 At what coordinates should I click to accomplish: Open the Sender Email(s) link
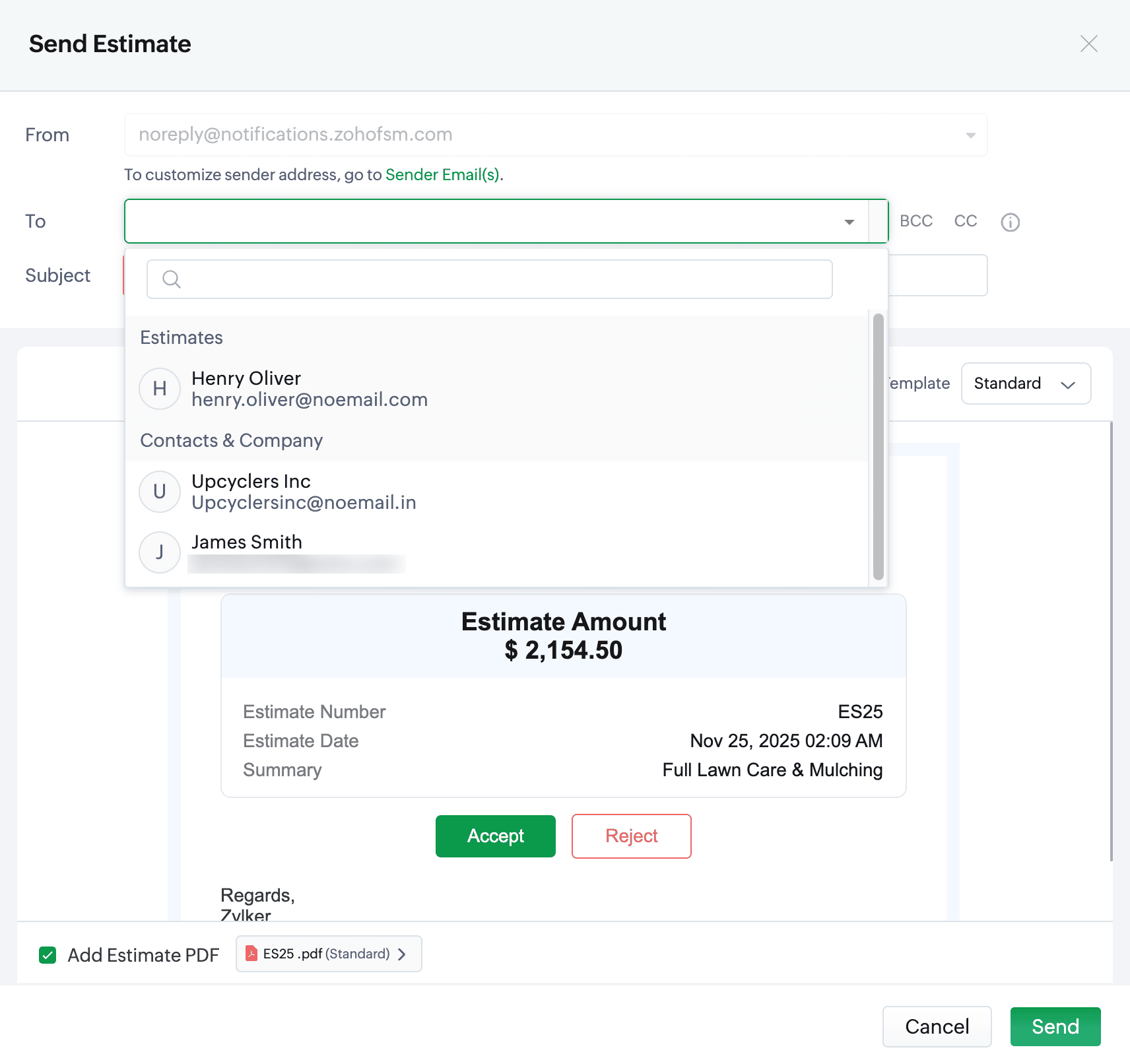pyautogui.click(x=442, y=175)
